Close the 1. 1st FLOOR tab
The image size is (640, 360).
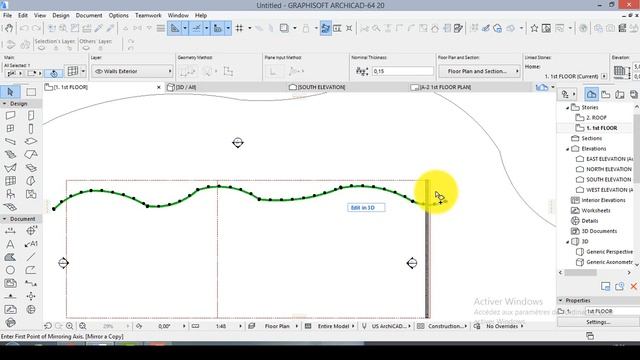click(x=159, y=87)
